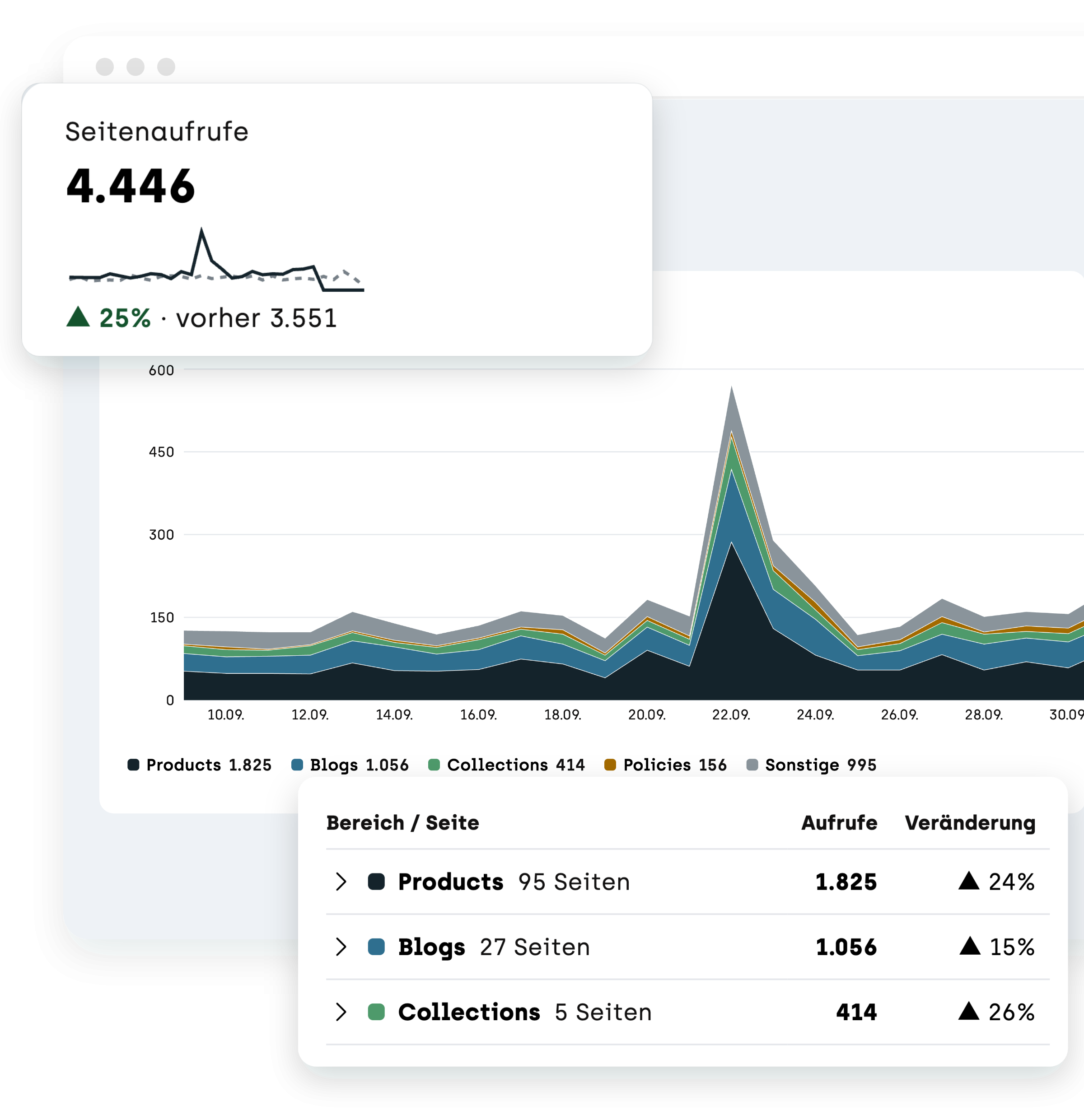The width and height of the screenshot is (1084, 1120).
Task: Click the up-triangle beside 26% change
Action: (x=968, y=1011)
